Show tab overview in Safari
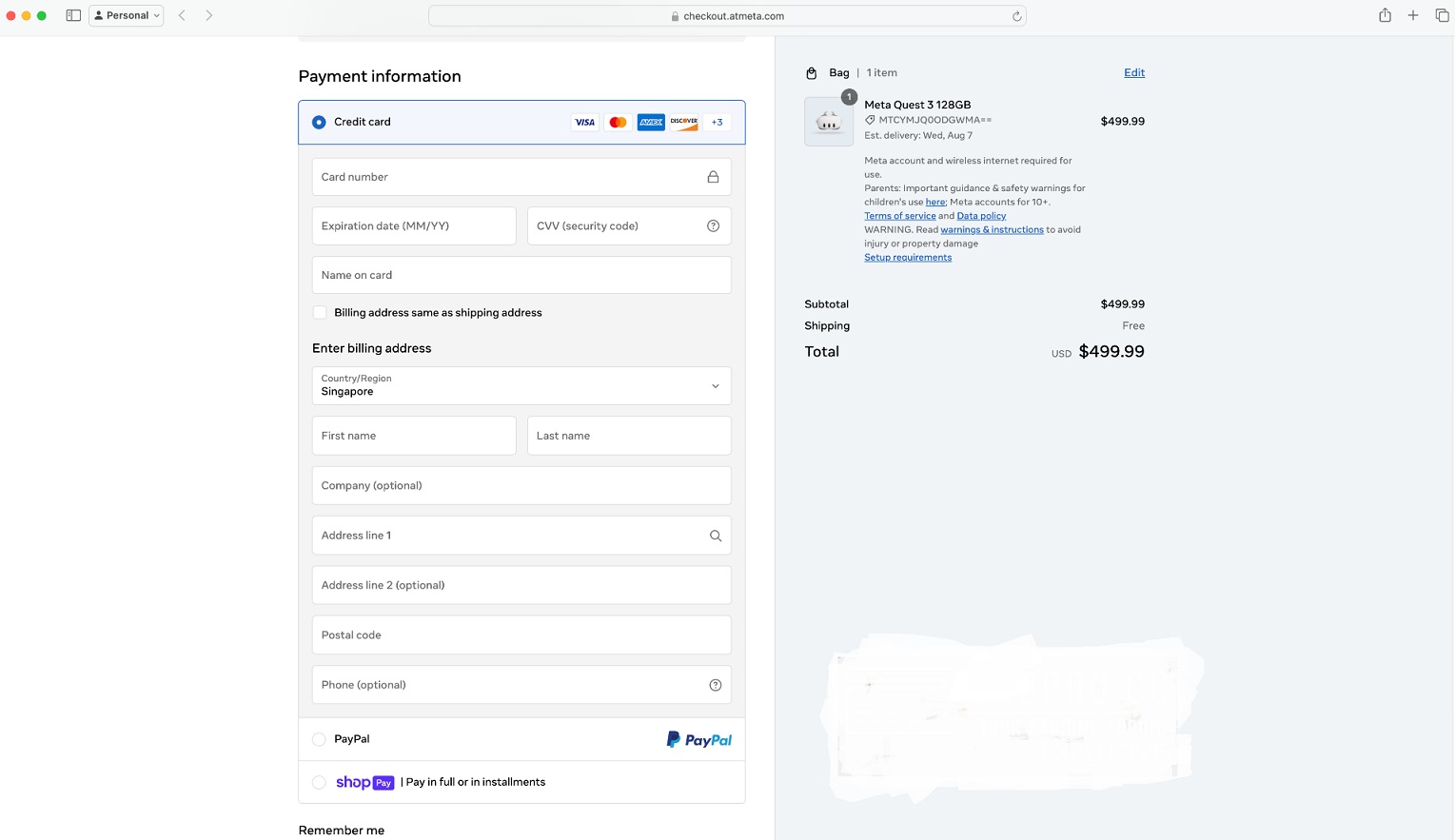 (x=1442, y=15)
